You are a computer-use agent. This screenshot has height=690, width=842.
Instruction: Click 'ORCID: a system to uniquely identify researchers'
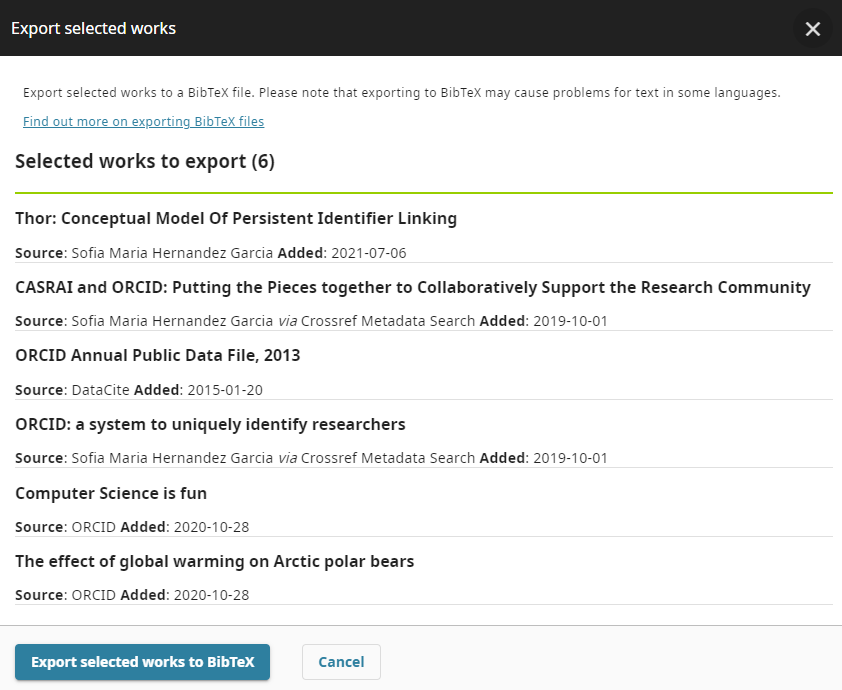tap(210, 424)
